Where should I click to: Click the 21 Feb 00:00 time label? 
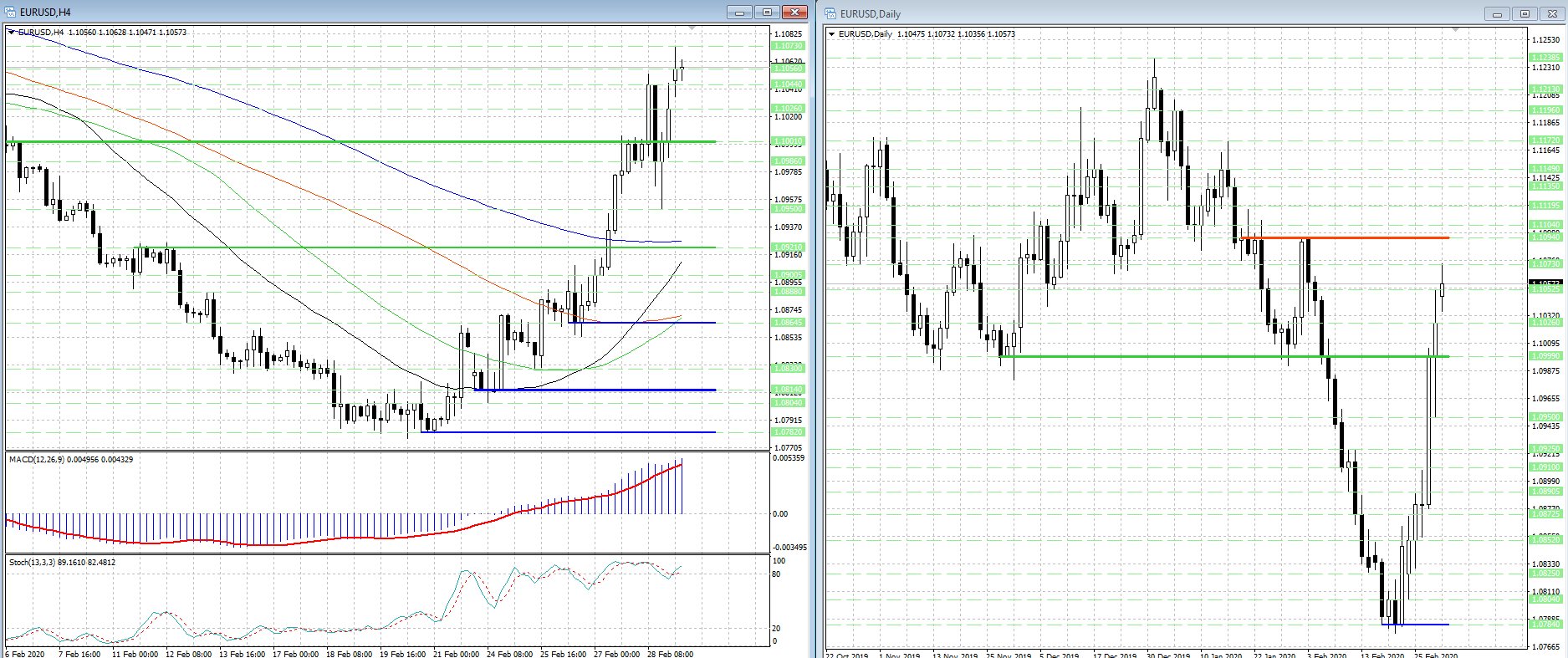456,654
